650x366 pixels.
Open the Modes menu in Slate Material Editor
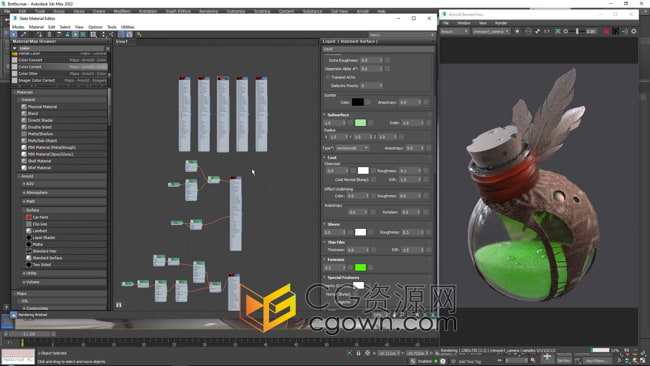(18, 27)
